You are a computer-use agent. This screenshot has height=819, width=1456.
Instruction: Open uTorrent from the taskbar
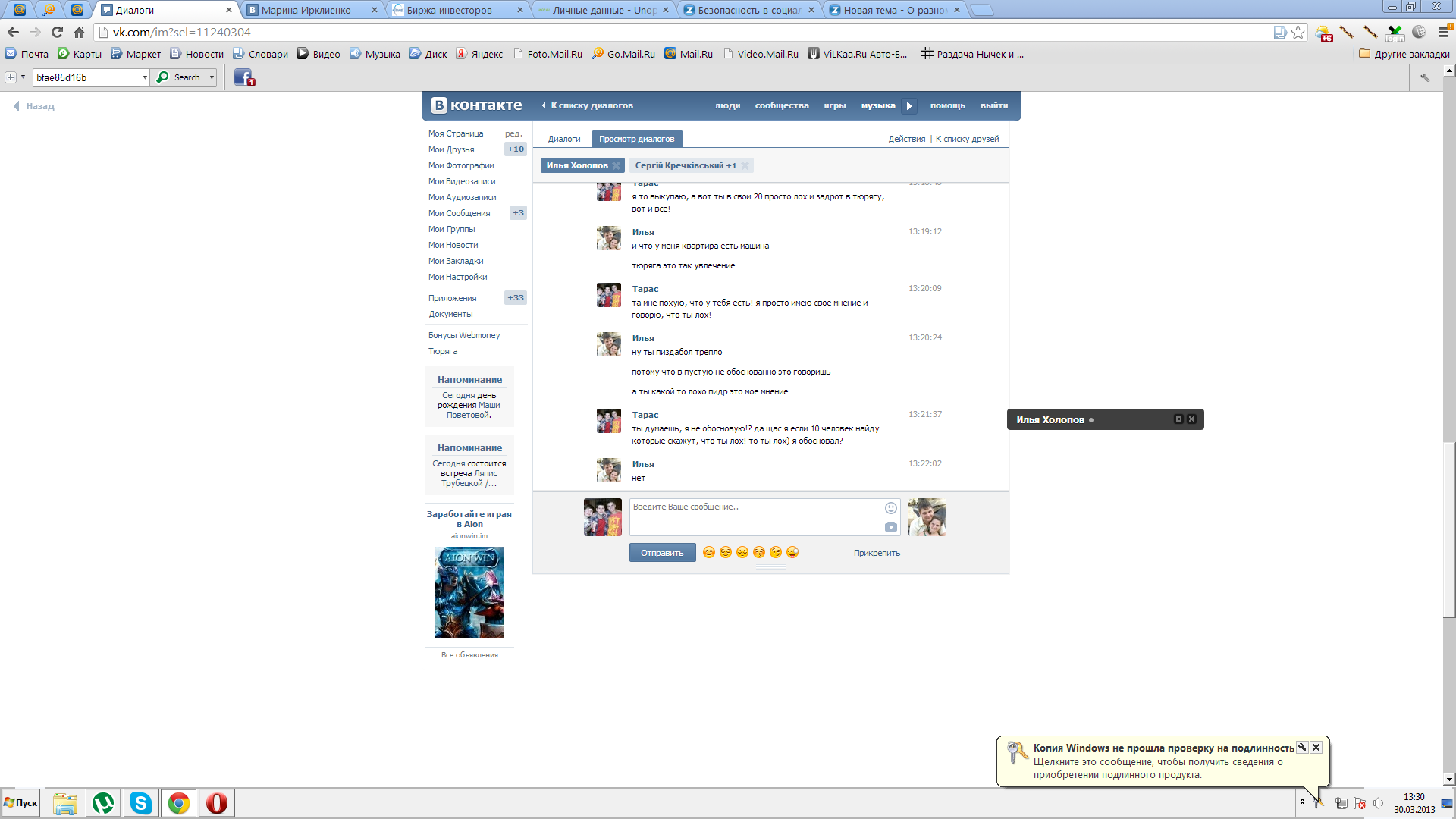103,803
